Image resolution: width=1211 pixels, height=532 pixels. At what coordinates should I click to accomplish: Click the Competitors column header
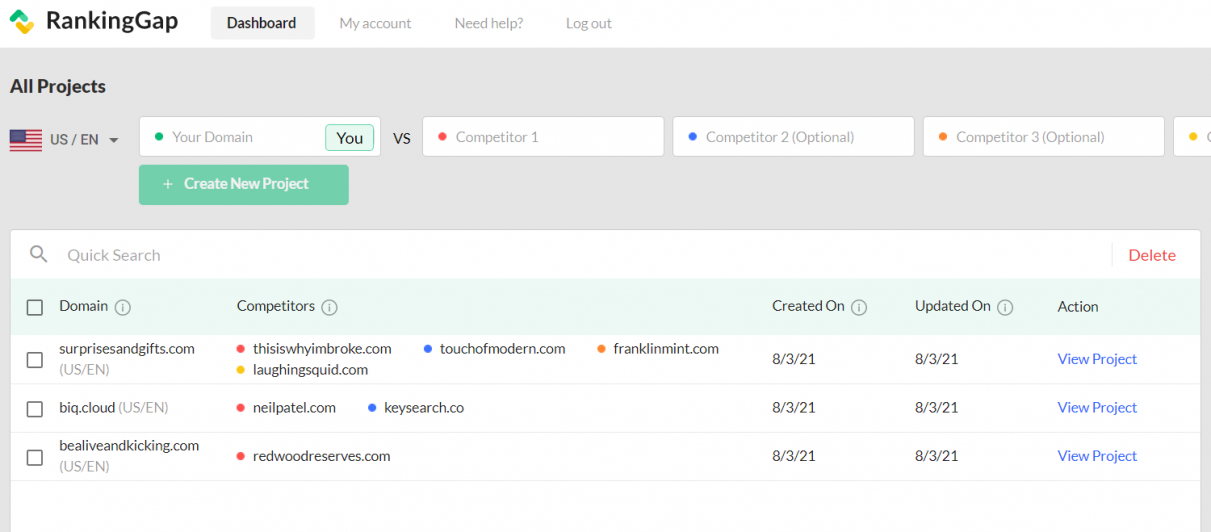tap(276, 306)
